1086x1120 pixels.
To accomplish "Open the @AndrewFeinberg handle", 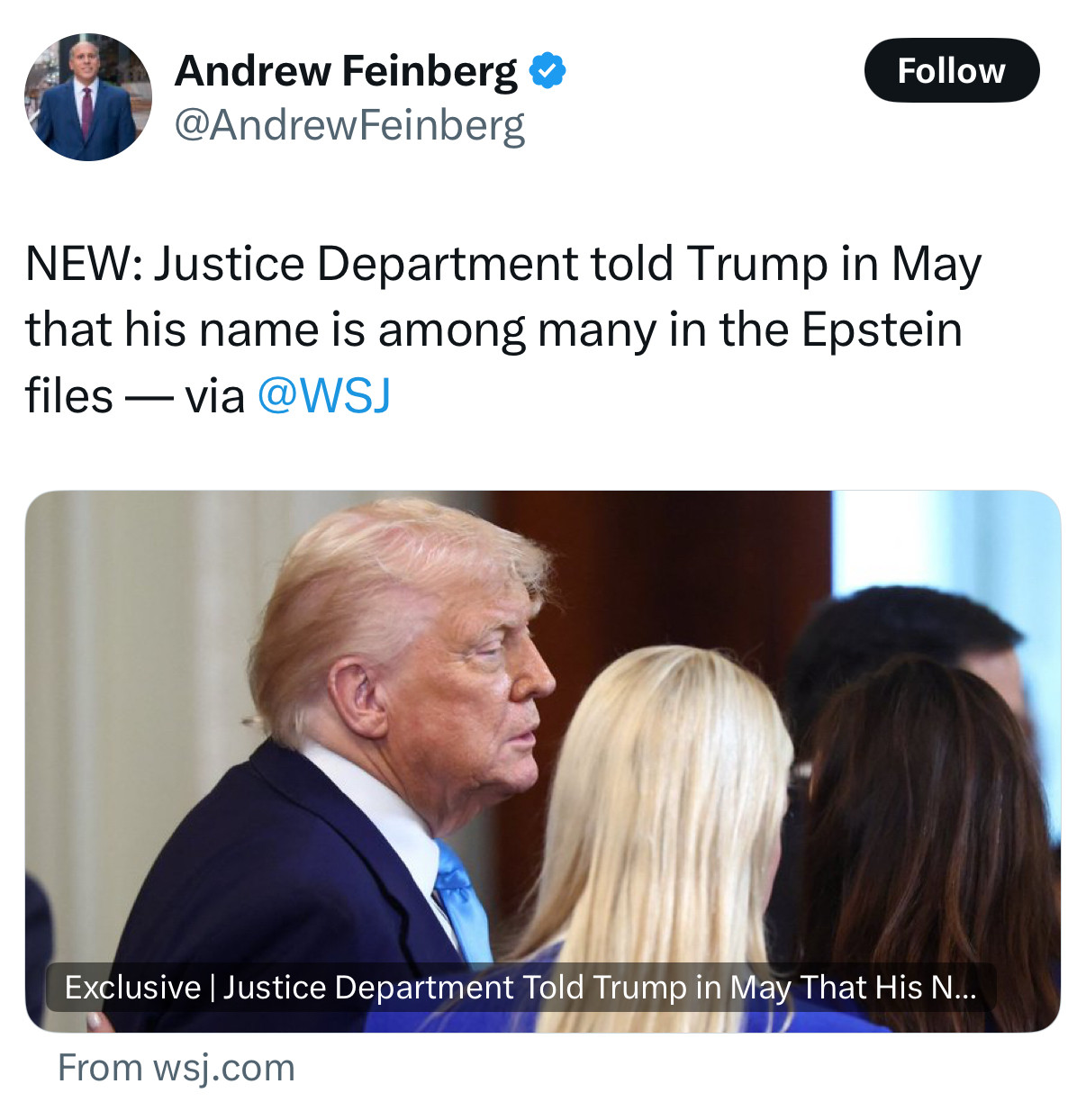I will pyautogui.click(x=349, y=124).
